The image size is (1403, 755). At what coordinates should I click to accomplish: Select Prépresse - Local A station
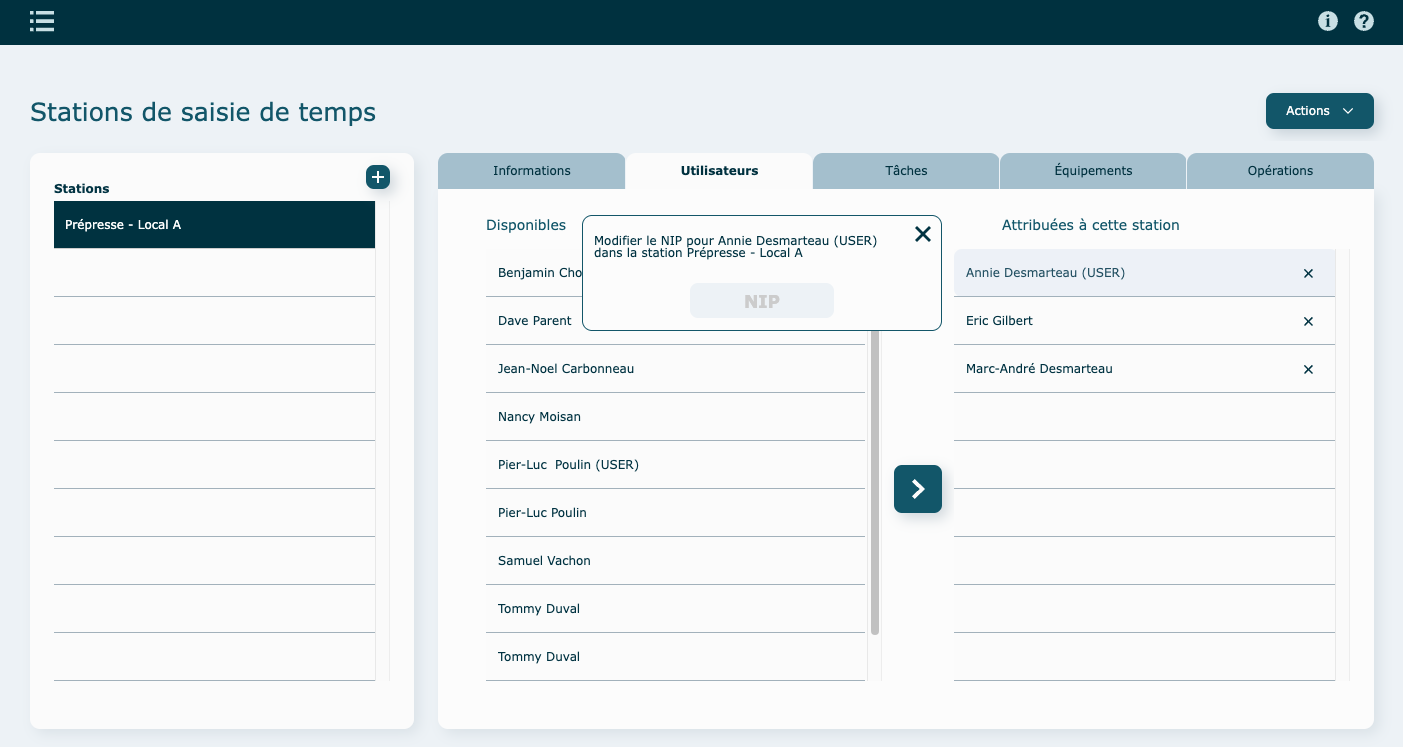(x=214, y=225)
